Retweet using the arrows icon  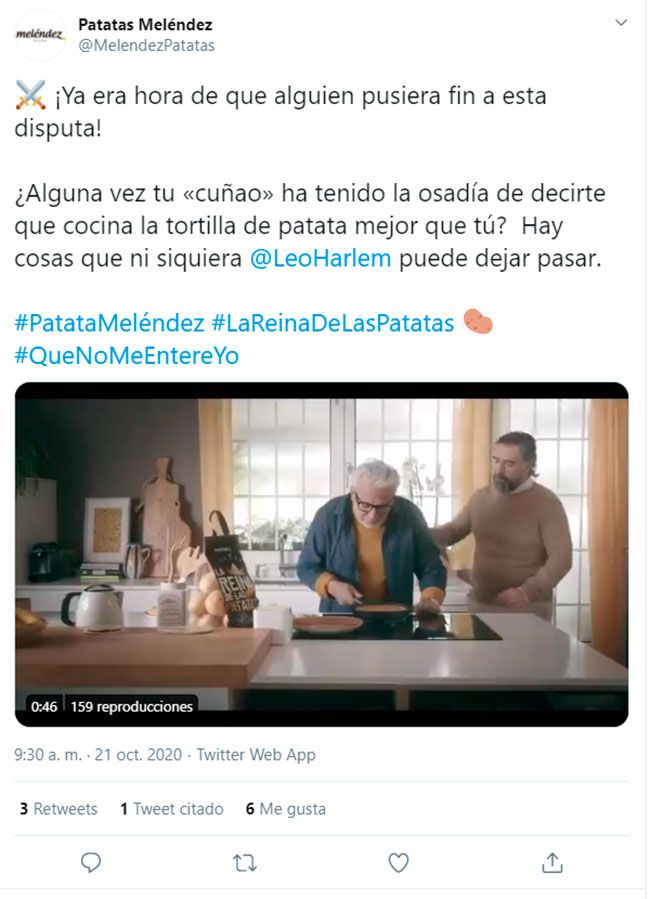click(245, 863)
